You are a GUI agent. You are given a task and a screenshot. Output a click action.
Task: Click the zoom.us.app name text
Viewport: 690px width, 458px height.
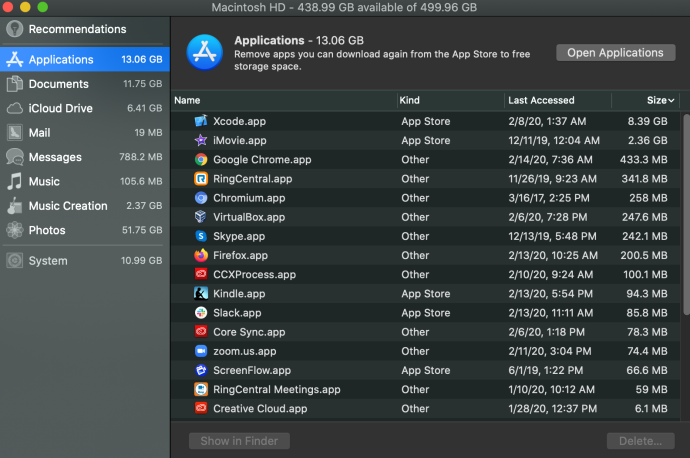pos(245,352)
